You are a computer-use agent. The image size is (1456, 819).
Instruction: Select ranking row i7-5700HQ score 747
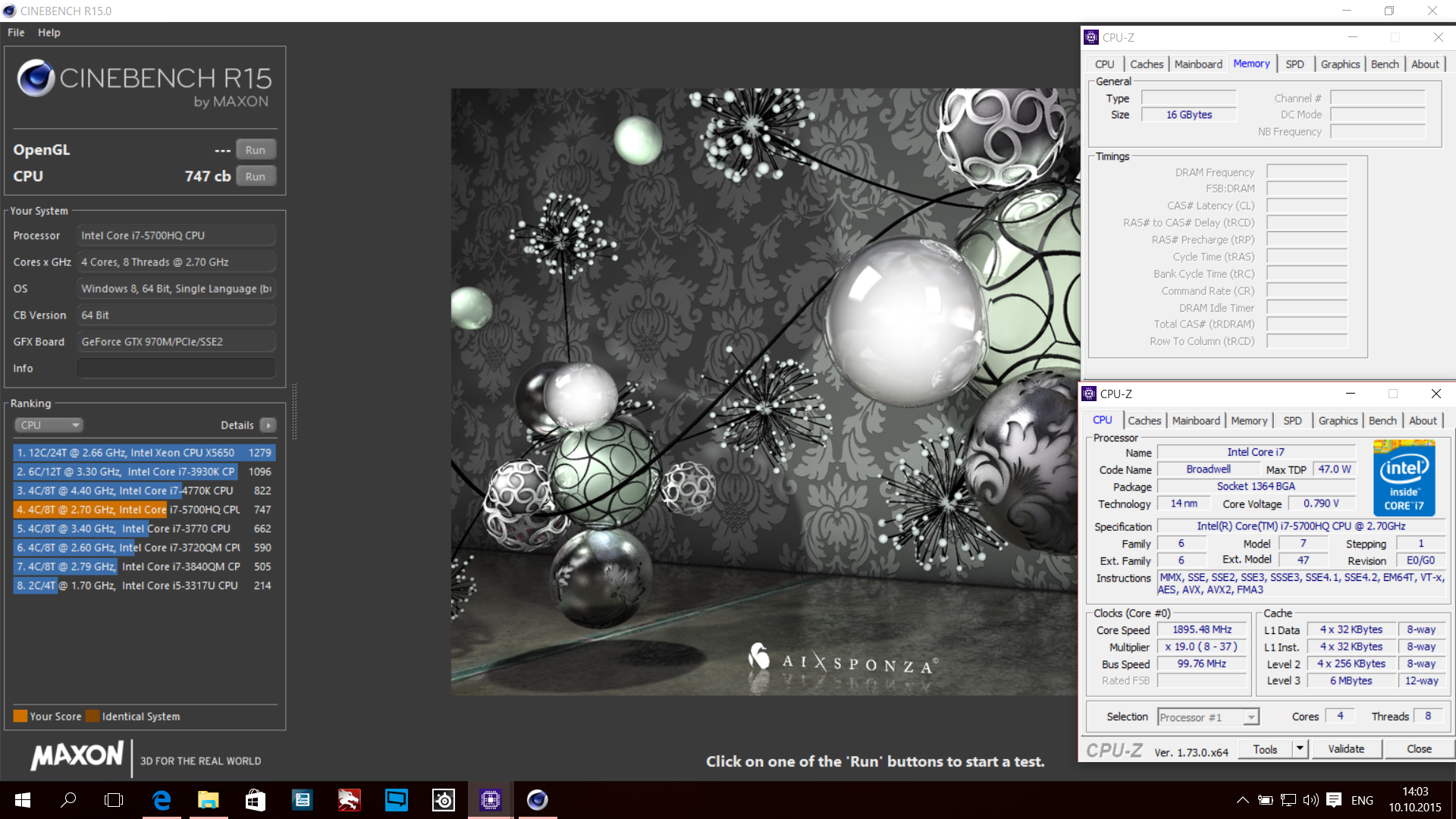click(x=144, y=510)
